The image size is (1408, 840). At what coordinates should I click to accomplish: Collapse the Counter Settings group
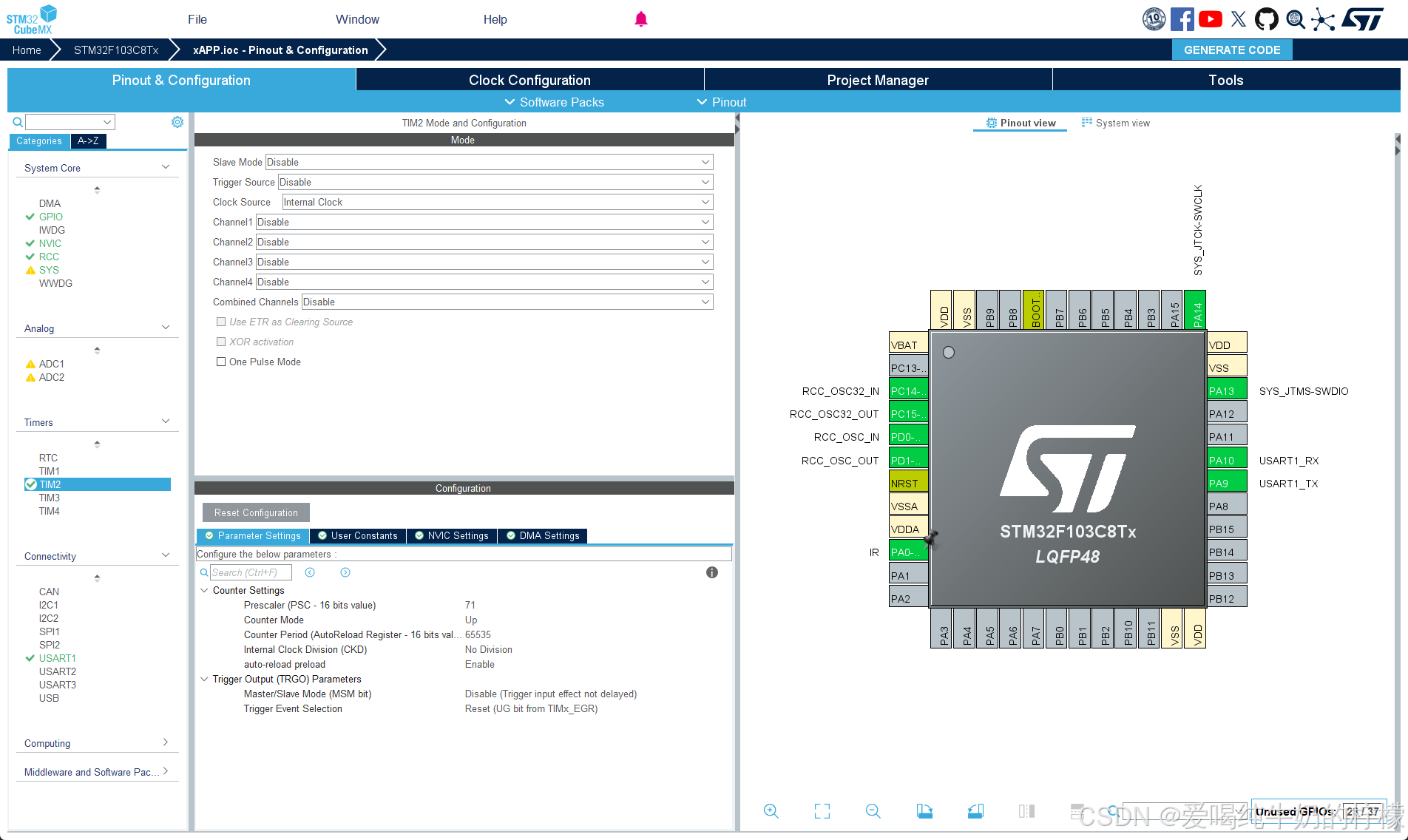click(x=204, y=590)
